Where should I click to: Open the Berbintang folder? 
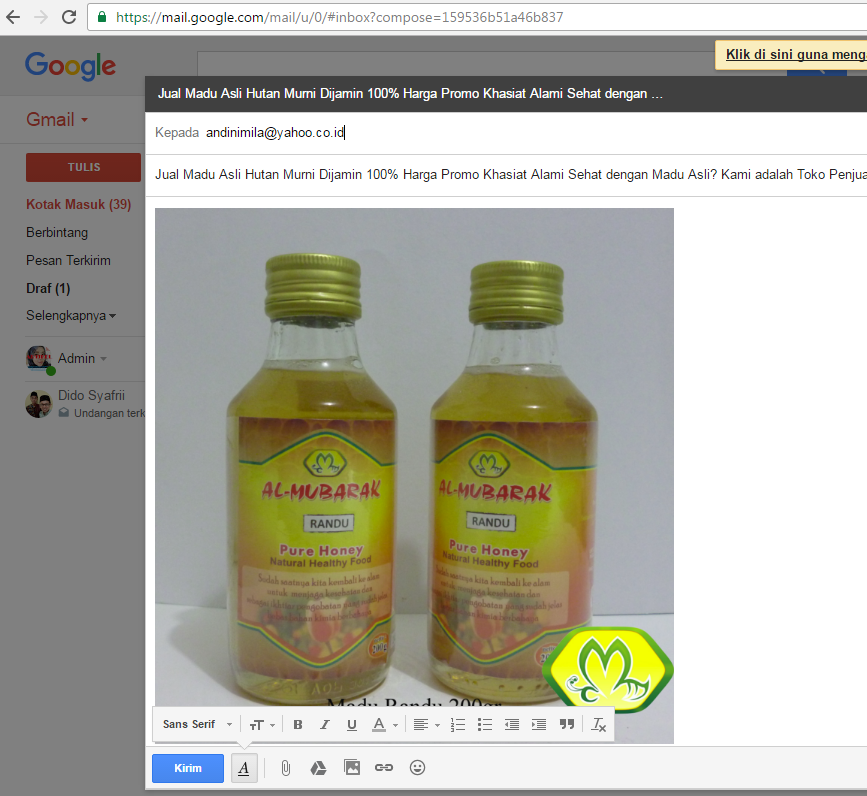57,233
